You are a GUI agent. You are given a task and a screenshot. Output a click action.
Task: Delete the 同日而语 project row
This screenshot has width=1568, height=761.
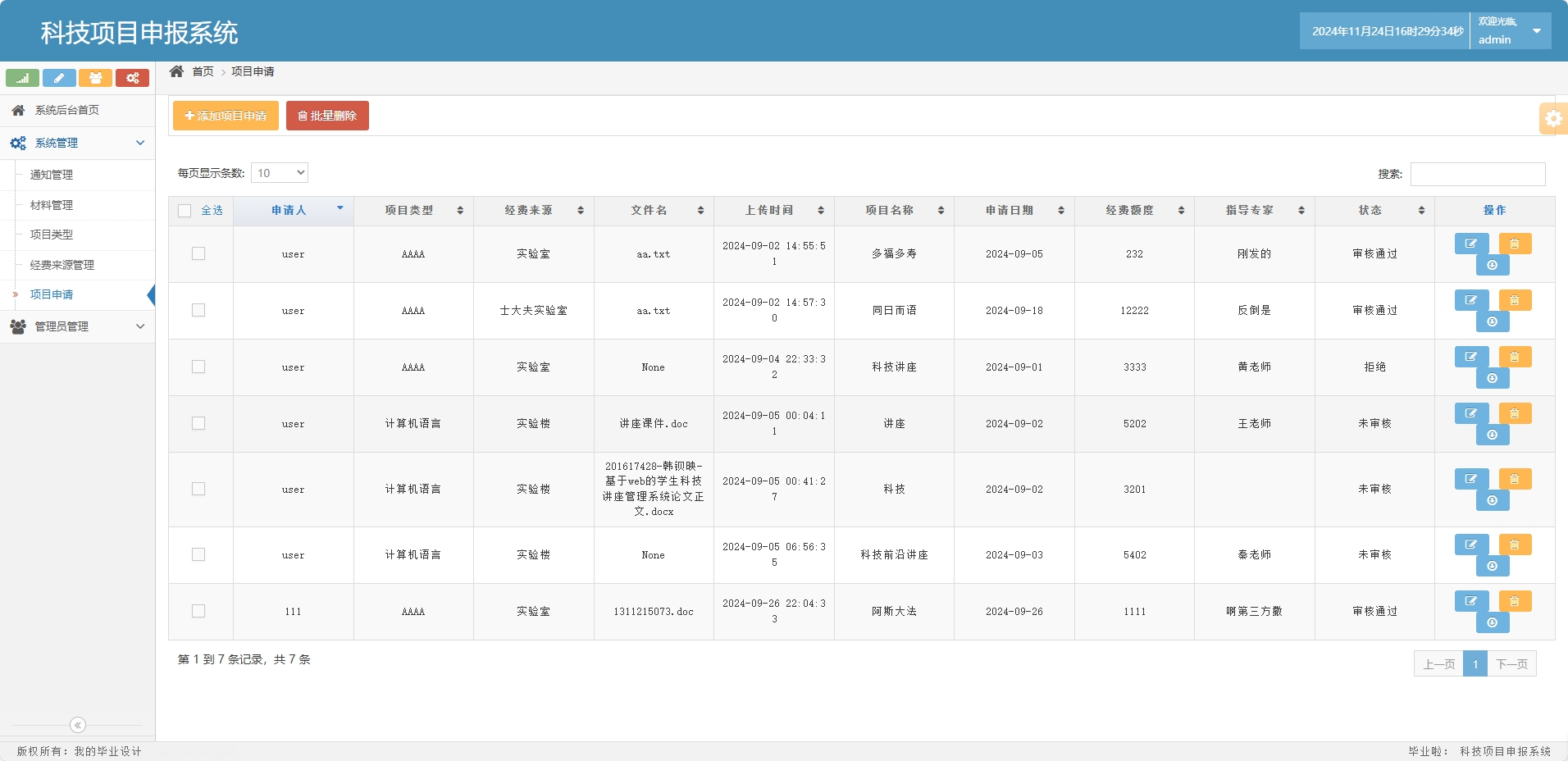click(1515, 300)
